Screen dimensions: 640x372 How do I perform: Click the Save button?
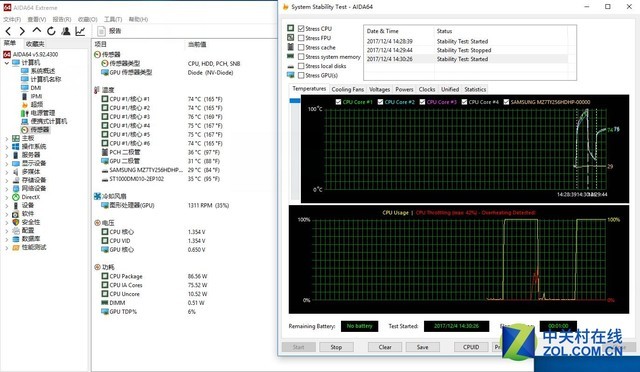(x=422, y=347)
